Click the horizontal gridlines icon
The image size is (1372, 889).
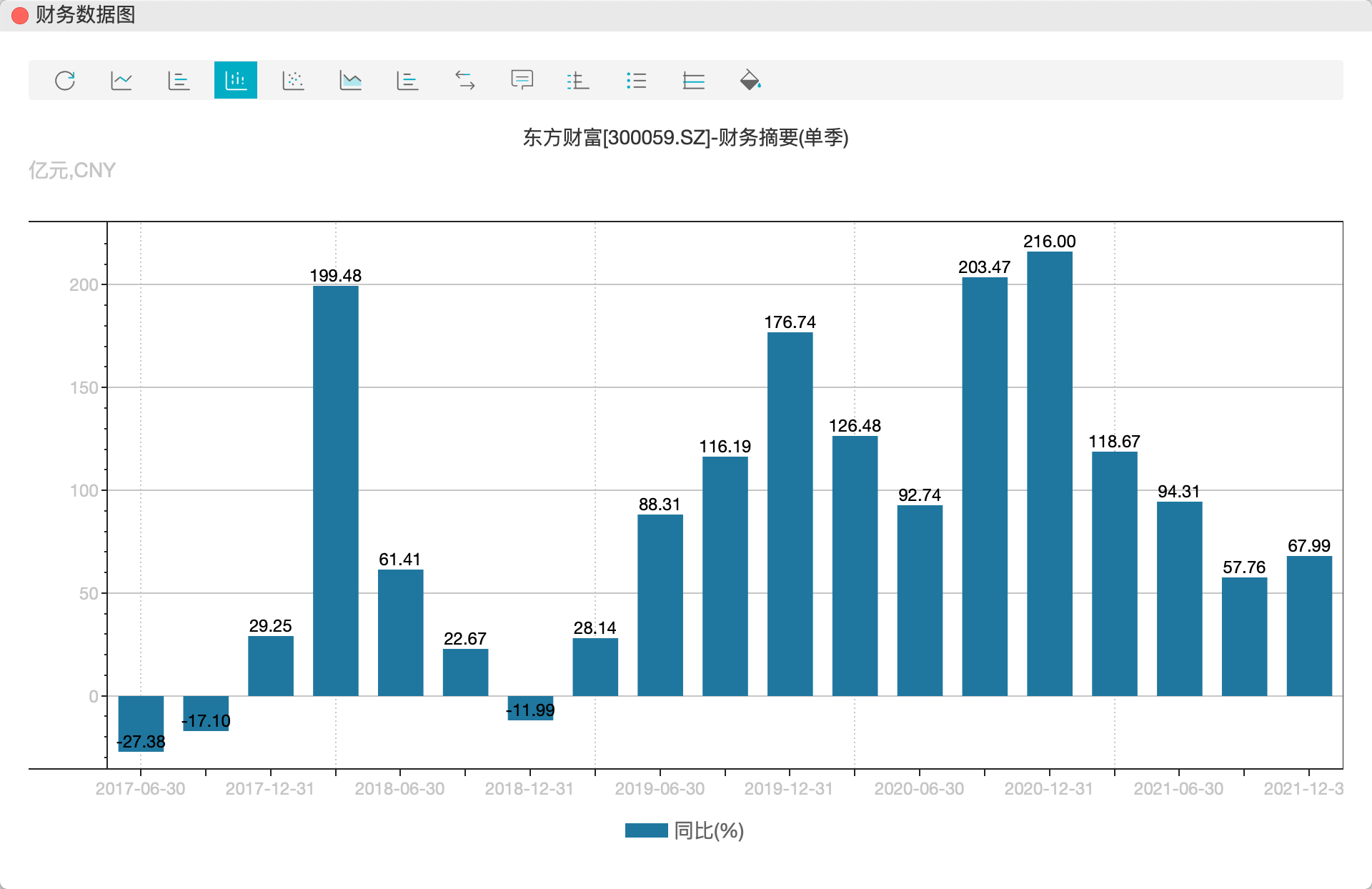[693, 80]
